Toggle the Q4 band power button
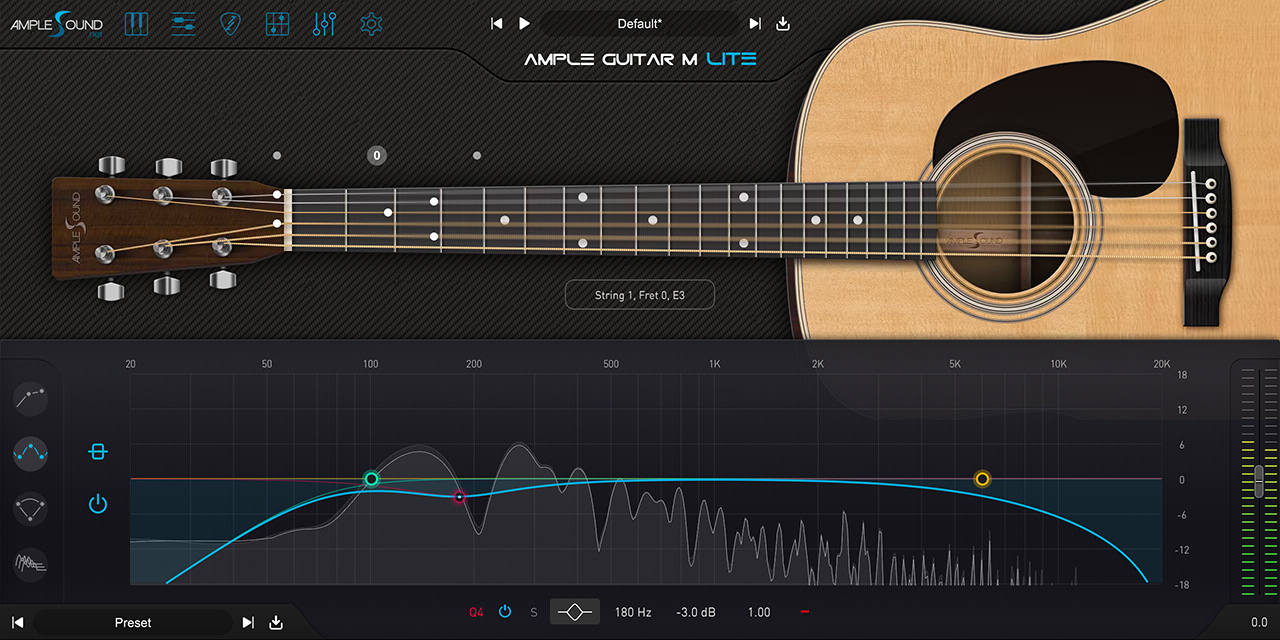Viewport: 1280px width, 640px height. (505, 611)
